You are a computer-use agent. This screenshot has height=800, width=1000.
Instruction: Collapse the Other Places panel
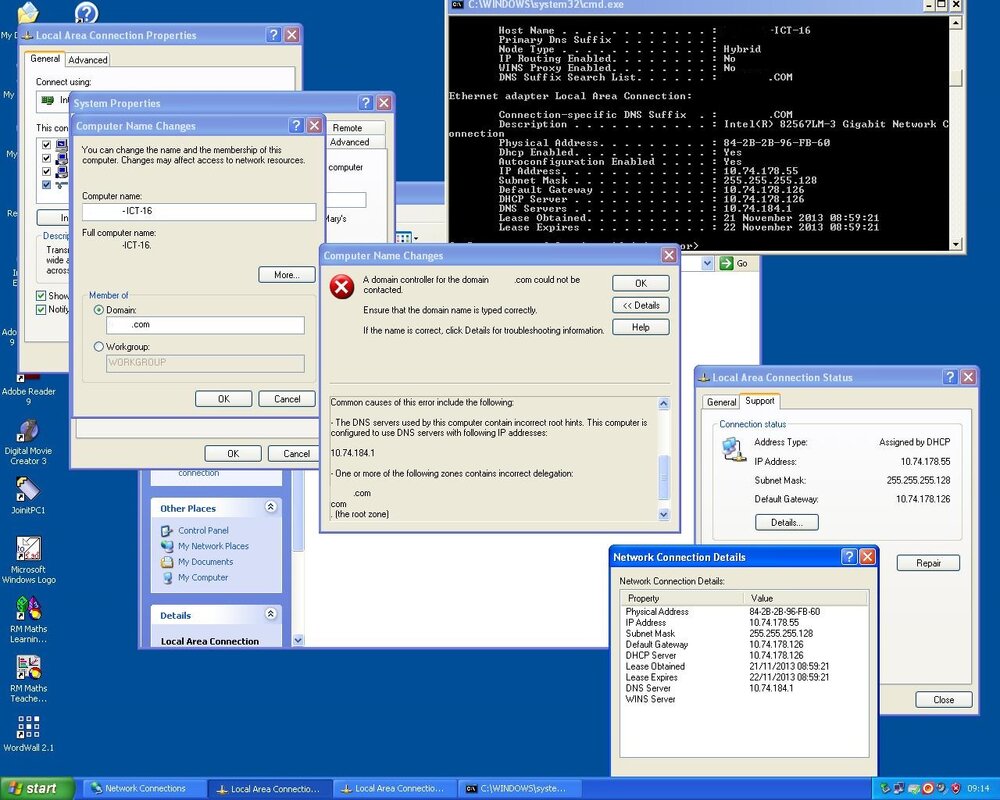click(x=270, y=507)
